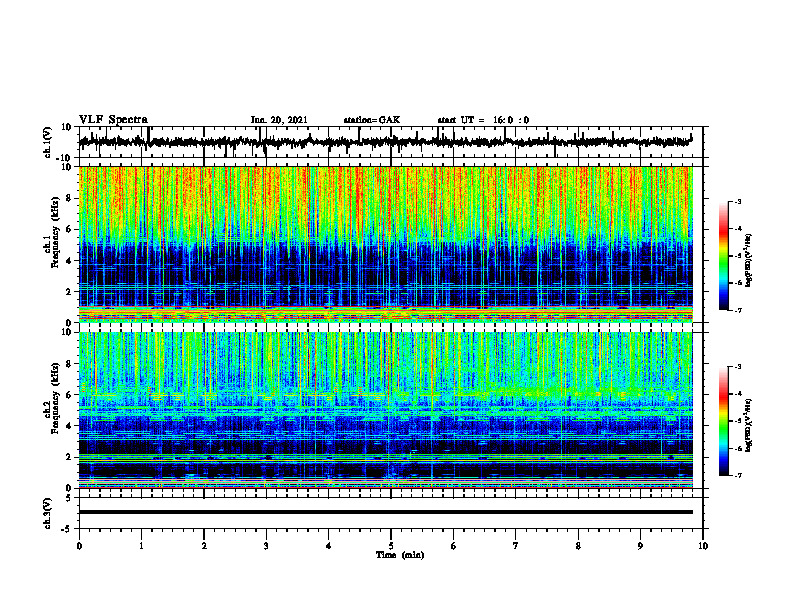Screen dimensions: 792x612
Task: Click the "0" tick label on time axis
Action: point(79,546)
